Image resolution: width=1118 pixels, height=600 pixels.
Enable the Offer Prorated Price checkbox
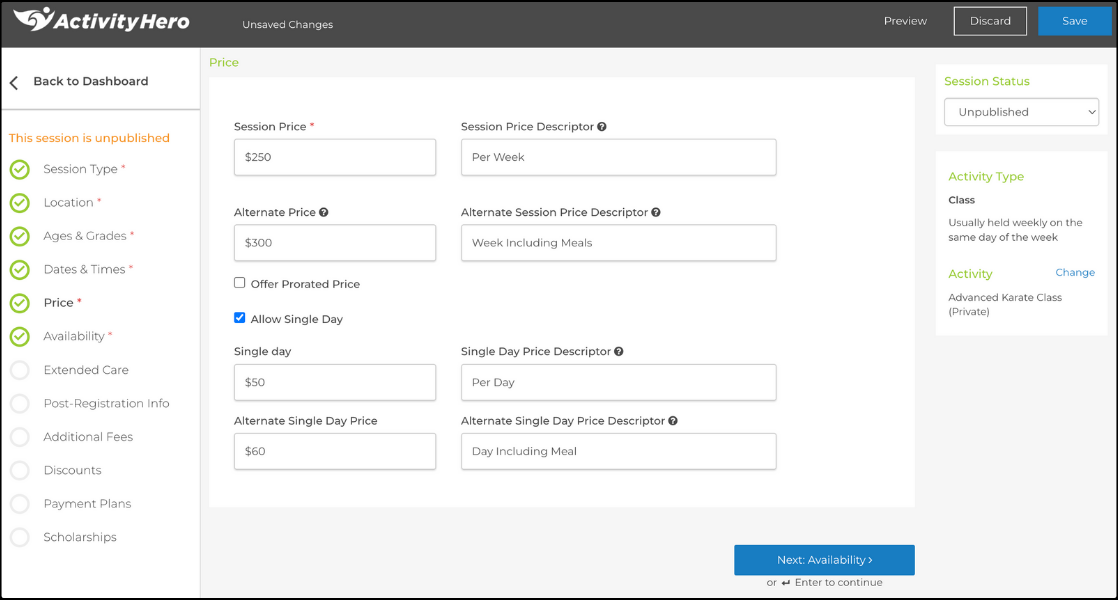(240, 283)
